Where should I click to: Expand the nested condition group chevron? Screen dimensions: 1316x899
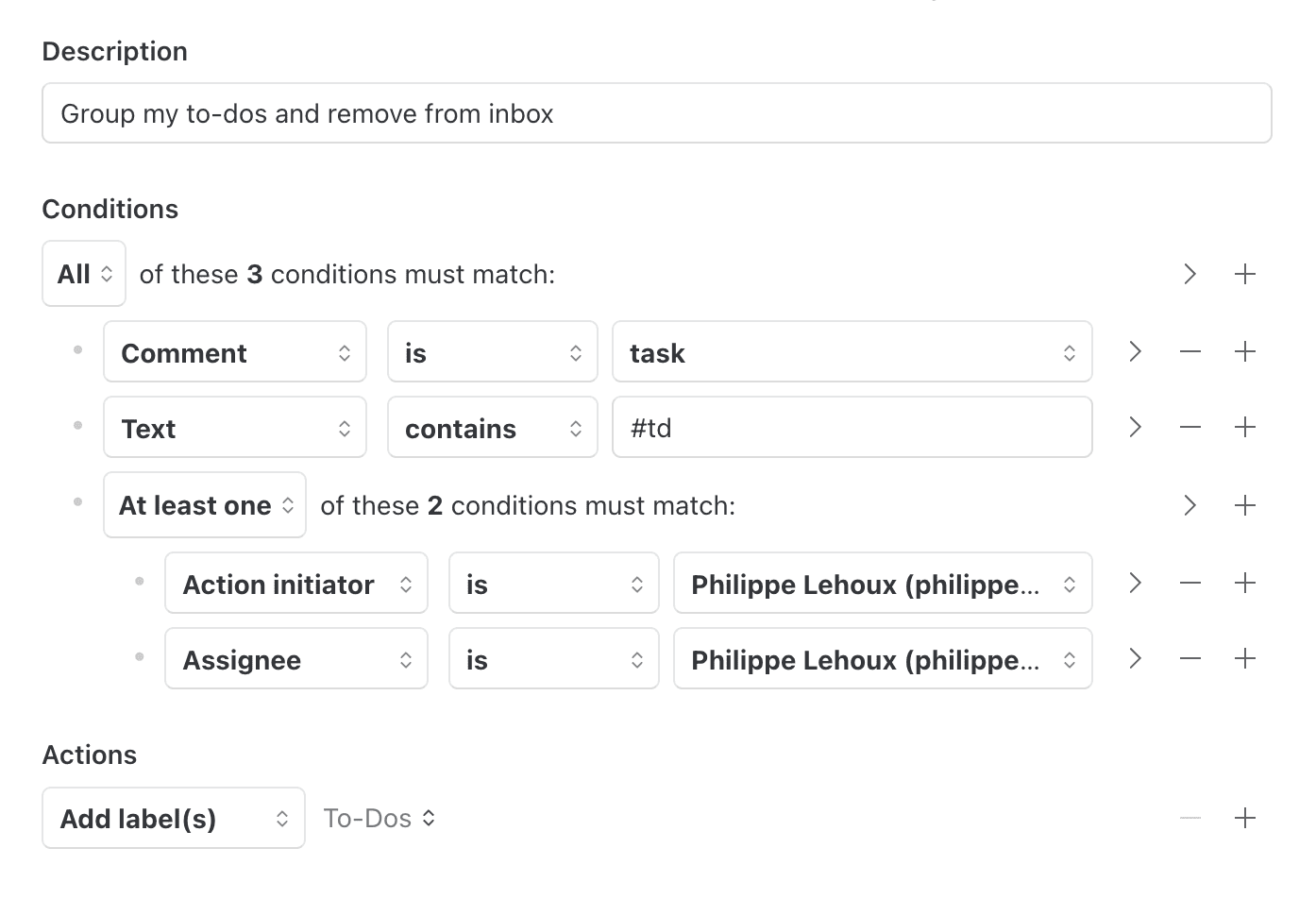click(1189, 505)
